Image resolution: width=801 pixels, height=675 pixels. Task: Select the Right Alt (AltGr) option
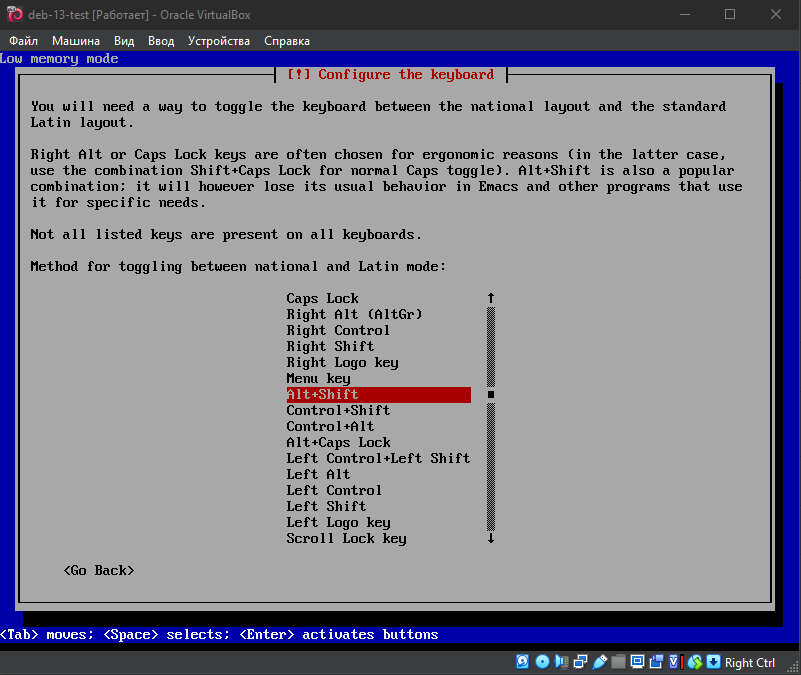click(x=354, y=314)
